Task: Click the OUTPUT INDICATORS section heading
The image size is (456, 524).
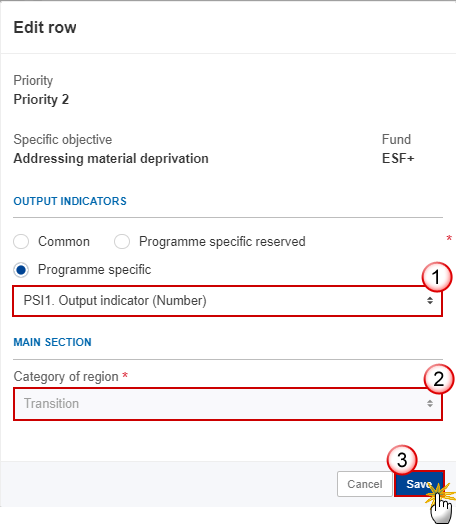Action: pos(70,201)
